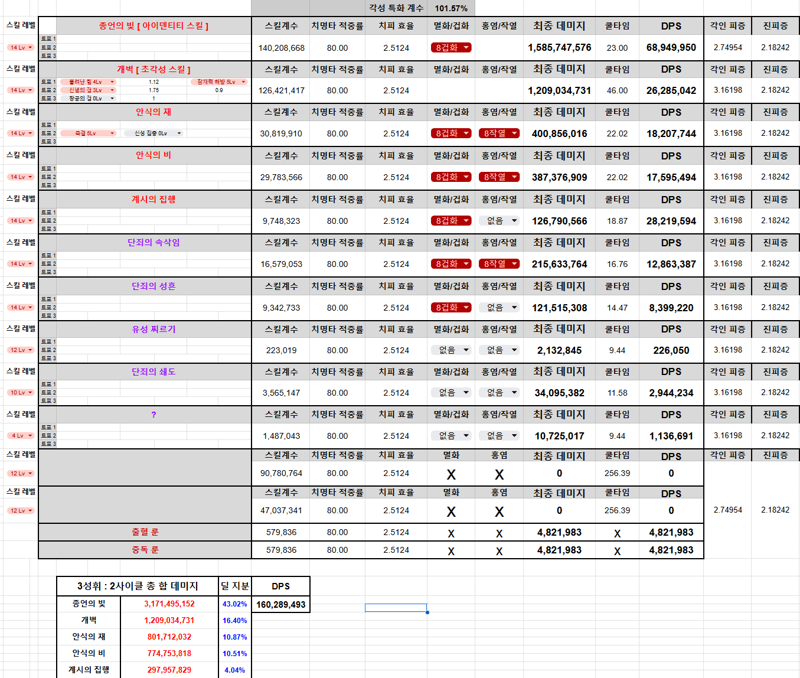Click damage share cell 16.40%
Viewport: 800px width, 678px height.
coord(235,620)
